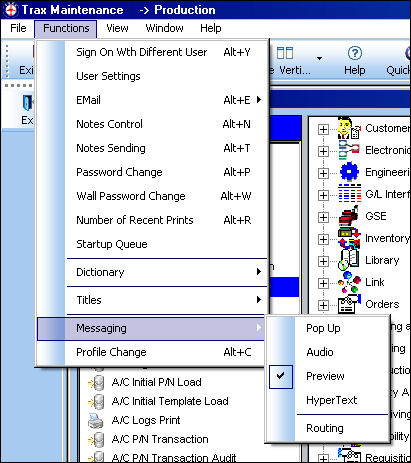Open the Window menu
Screen dimensions: 411x463
pyautogui.click(x=164, y=28)
